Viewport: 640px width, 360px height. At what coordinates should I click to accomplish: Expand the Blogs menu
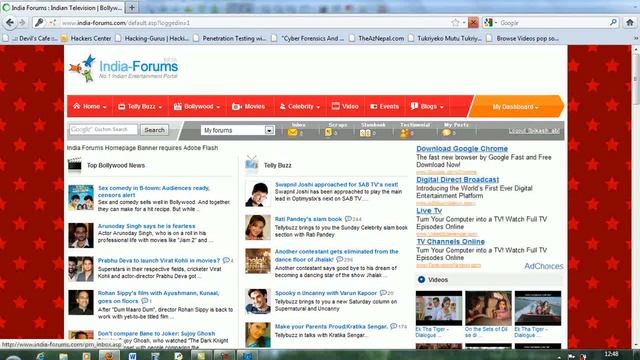point(427,107)
